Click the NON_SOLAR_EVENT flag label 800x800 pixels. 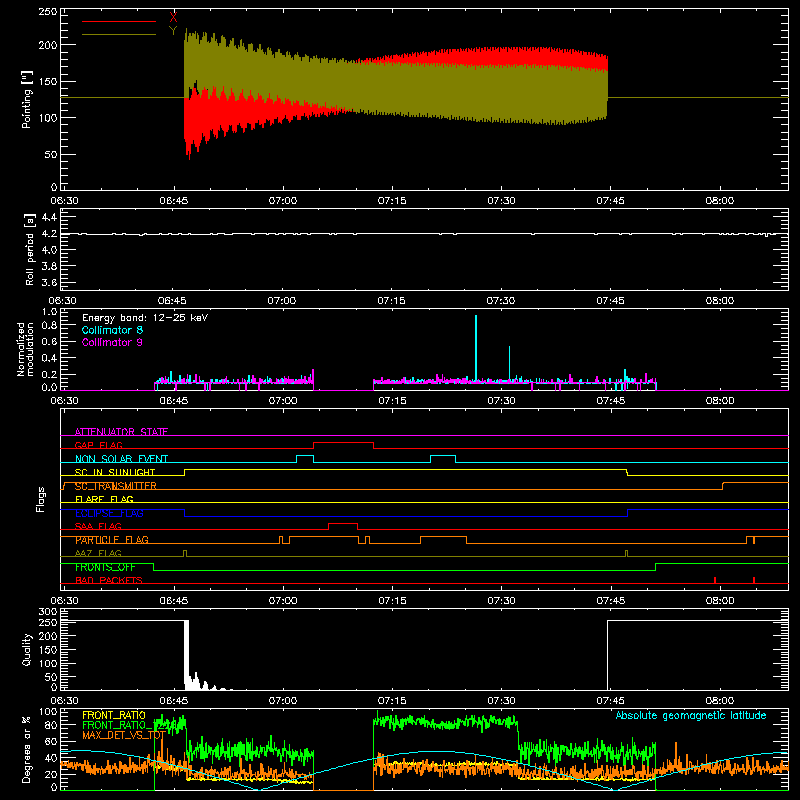(x=121, y=459)
